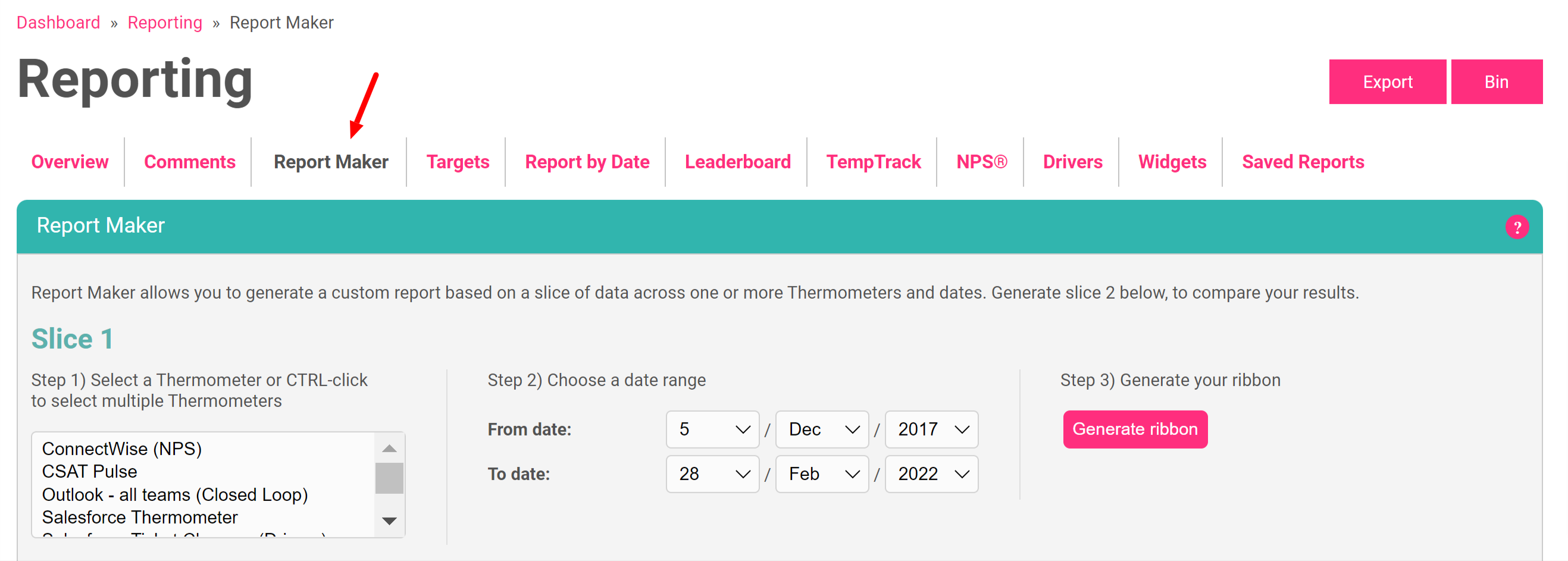This screenshot has width=1568, height=561.
Task: Select CSAT Pulse in the Thermometer list
Action: tap(89, 472)
